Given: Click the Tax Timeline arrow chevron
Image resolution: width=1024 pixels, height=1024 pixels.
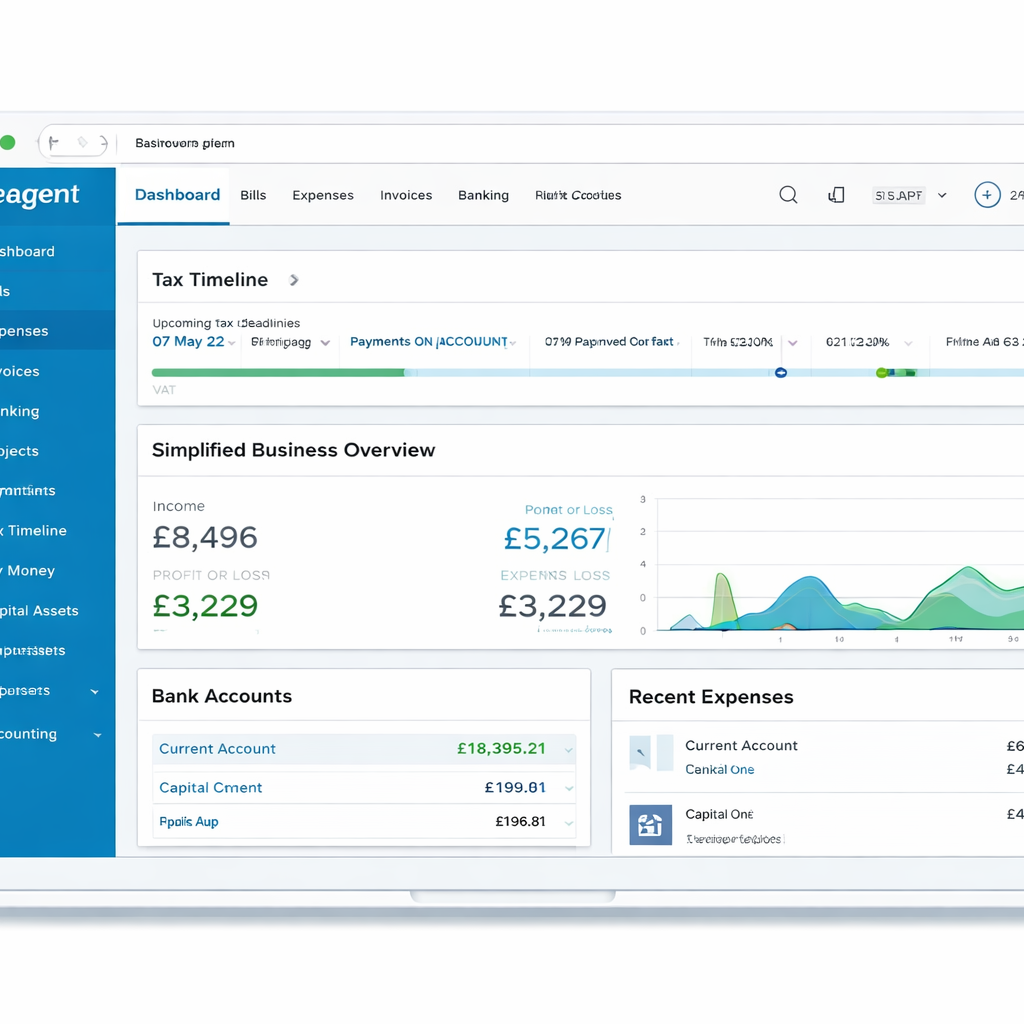Looking at the screenshot, I should [x=294, y=280].
